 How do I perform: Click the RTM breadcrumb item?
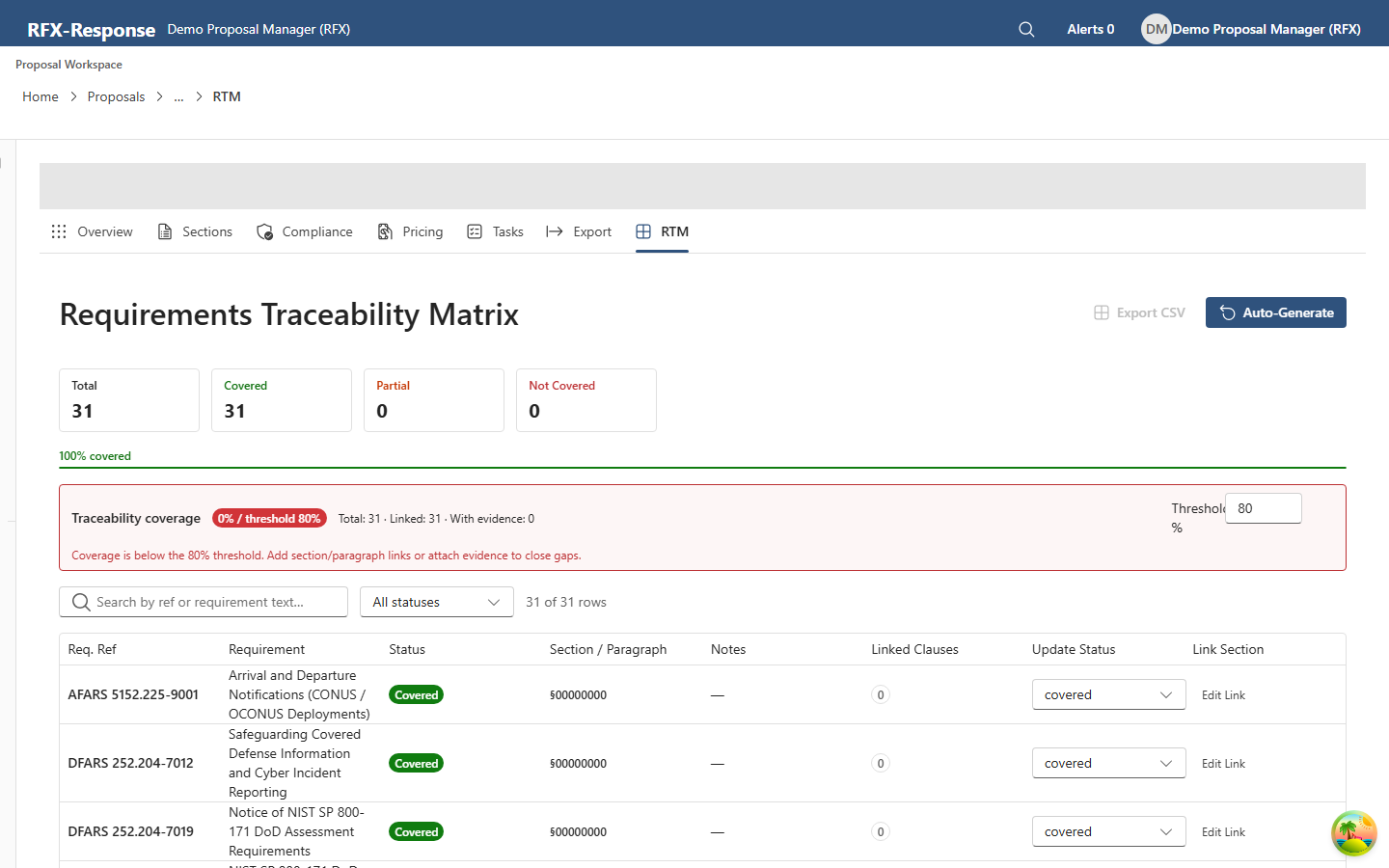[x=227, y=96]
